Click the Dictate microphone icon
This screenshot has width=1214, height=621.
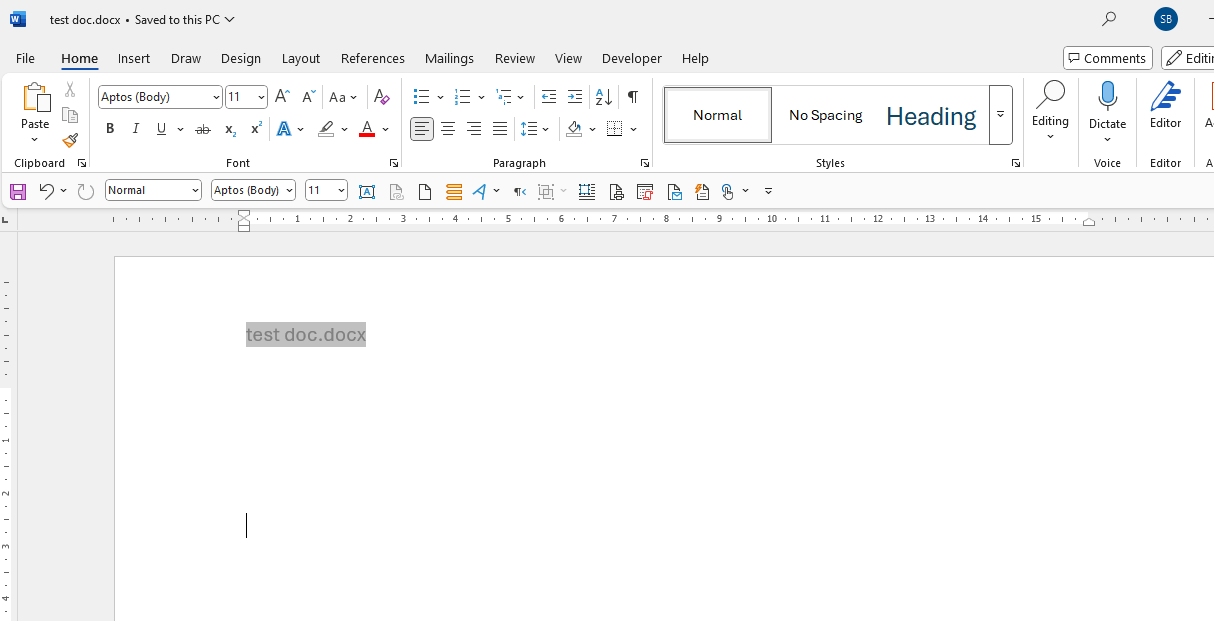[1107, 97]
